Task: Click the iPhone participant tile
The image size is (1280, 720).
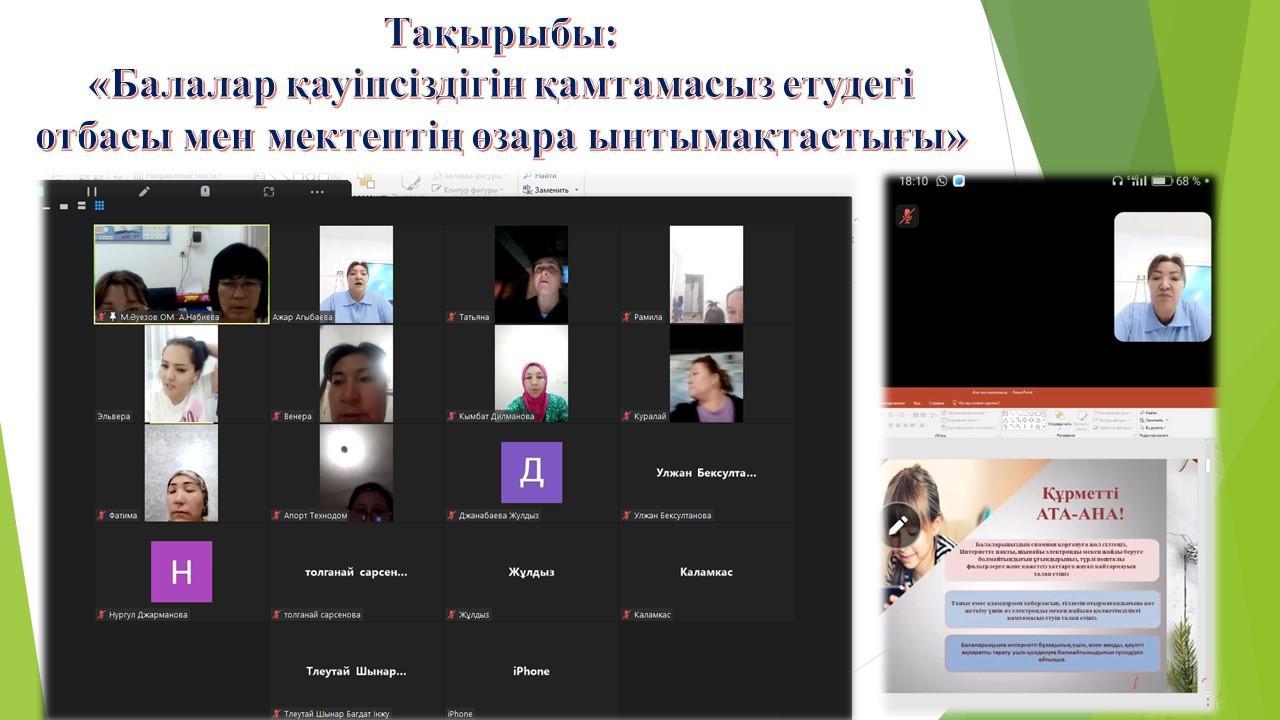Action: tap(531, 671)
